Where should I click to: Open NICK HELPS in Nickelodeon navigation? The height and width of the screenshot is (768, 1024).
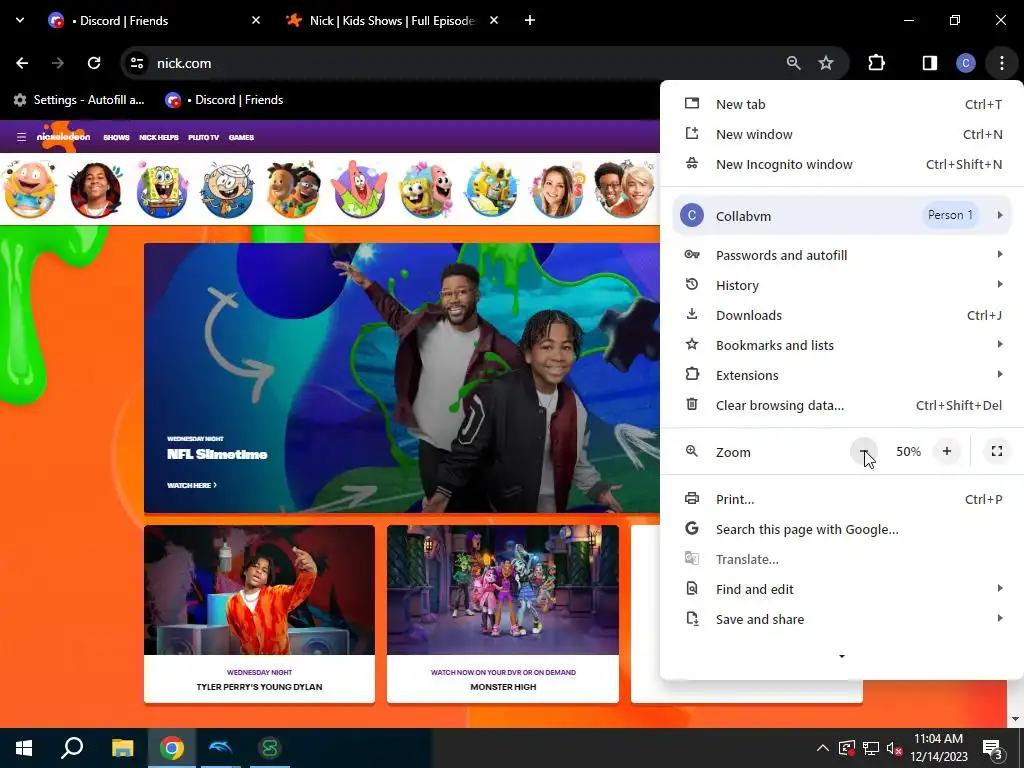click(x=159, y=137)
